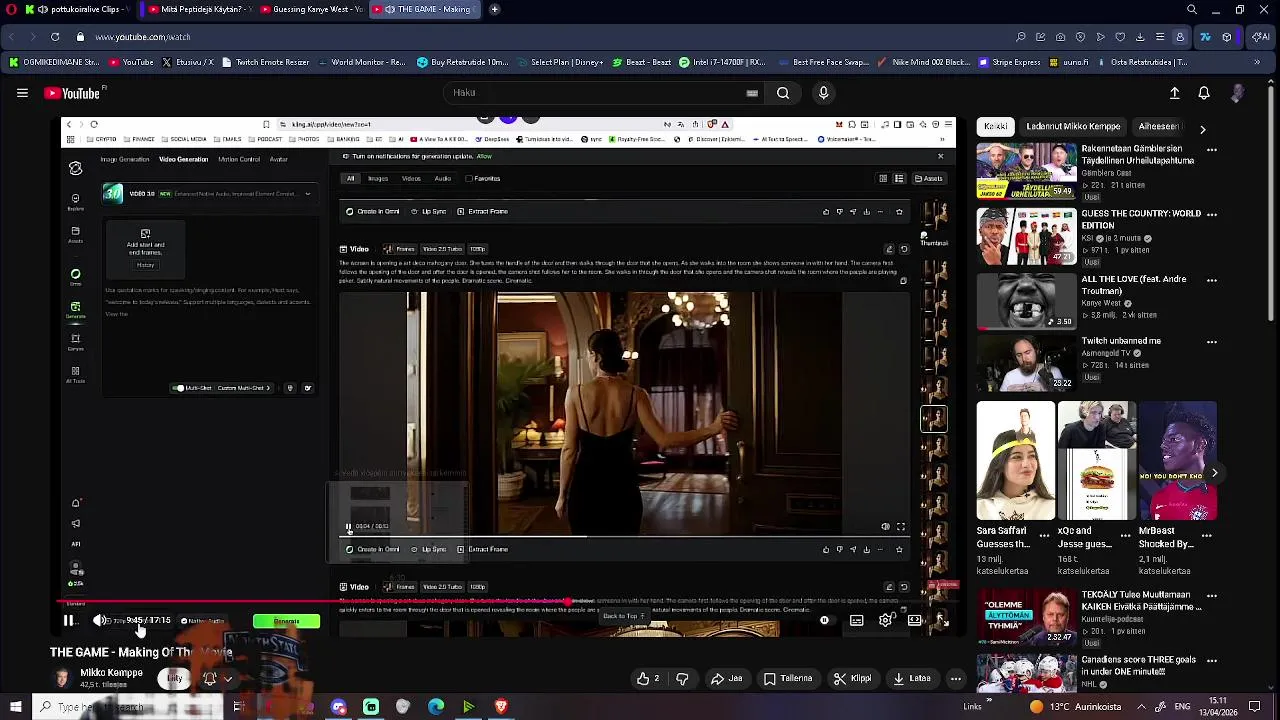
Task: Open the YouTube account avatar menu
Action: coord(1238,93)
